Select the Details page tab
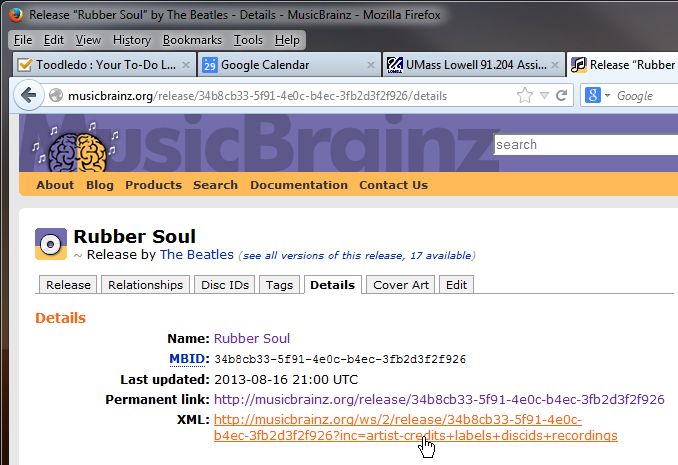The image size is (678, 465). [333, 285]
